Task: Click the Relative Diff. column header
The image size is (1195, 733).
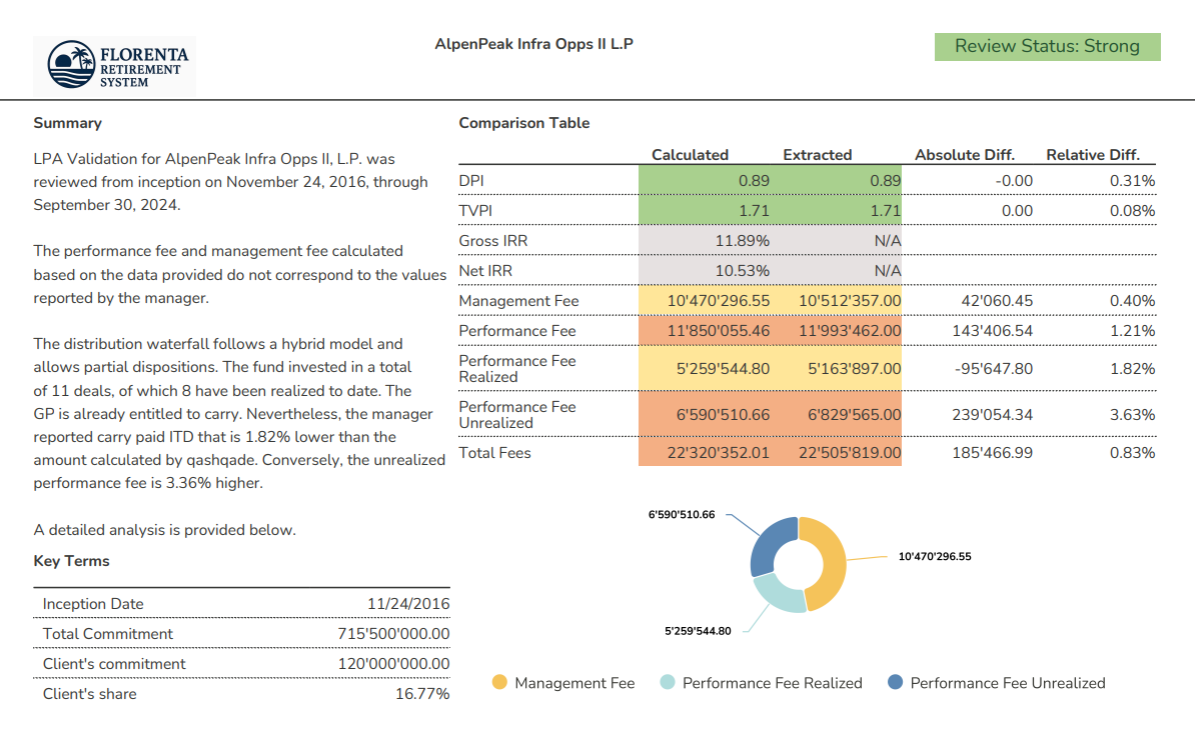Action: (x=1093, y=155)
